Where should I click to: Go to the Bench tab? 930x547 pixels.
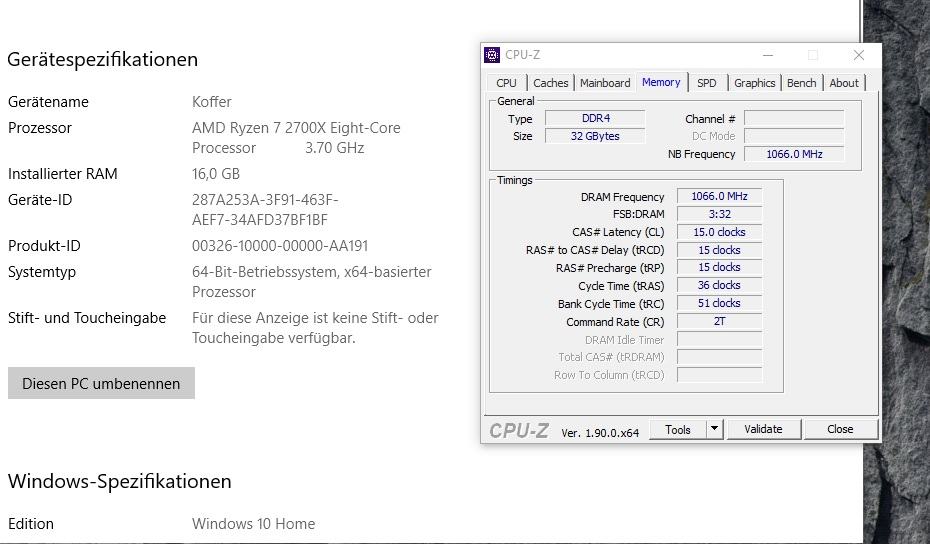point(801,83)
